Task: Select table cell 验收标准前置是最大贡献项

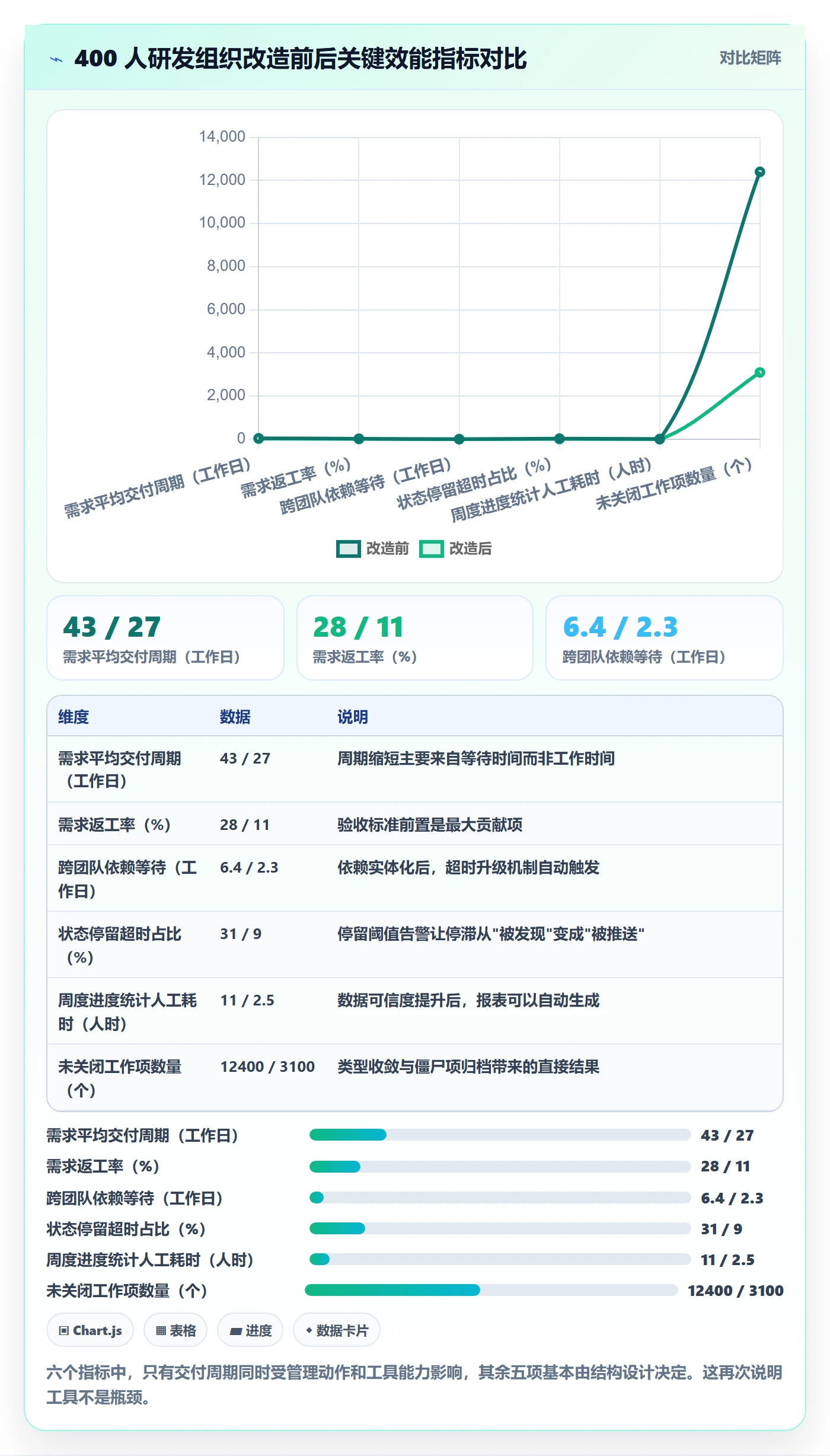Action: 430,825
